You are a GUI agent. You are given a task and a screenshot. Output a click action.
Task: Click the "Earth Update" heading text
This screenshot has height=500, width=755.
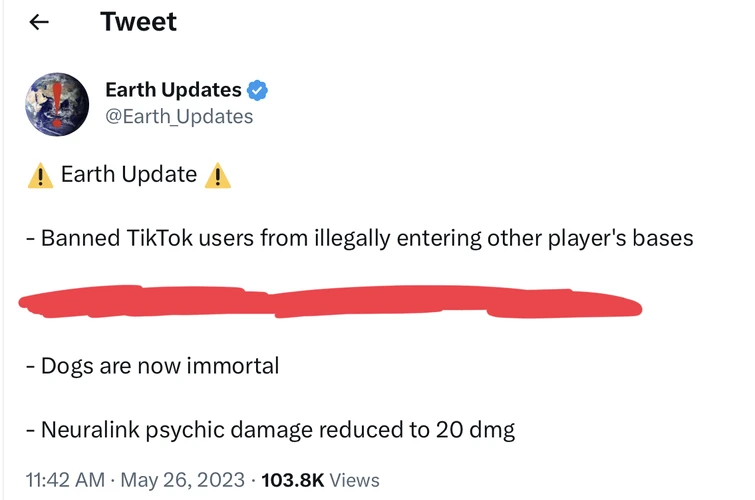click(x=129, y=175)
